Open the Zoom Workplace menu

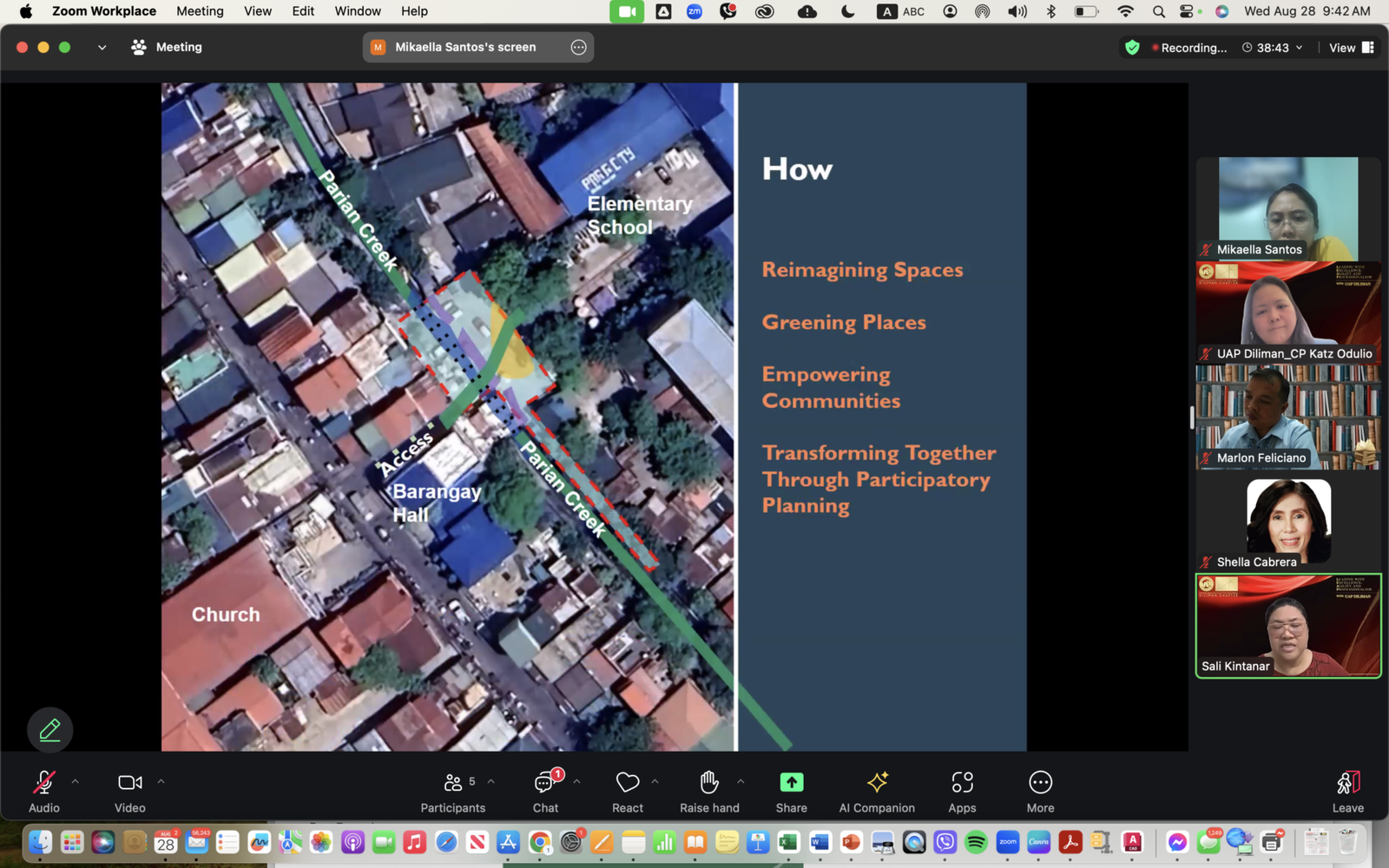(104, 11)
